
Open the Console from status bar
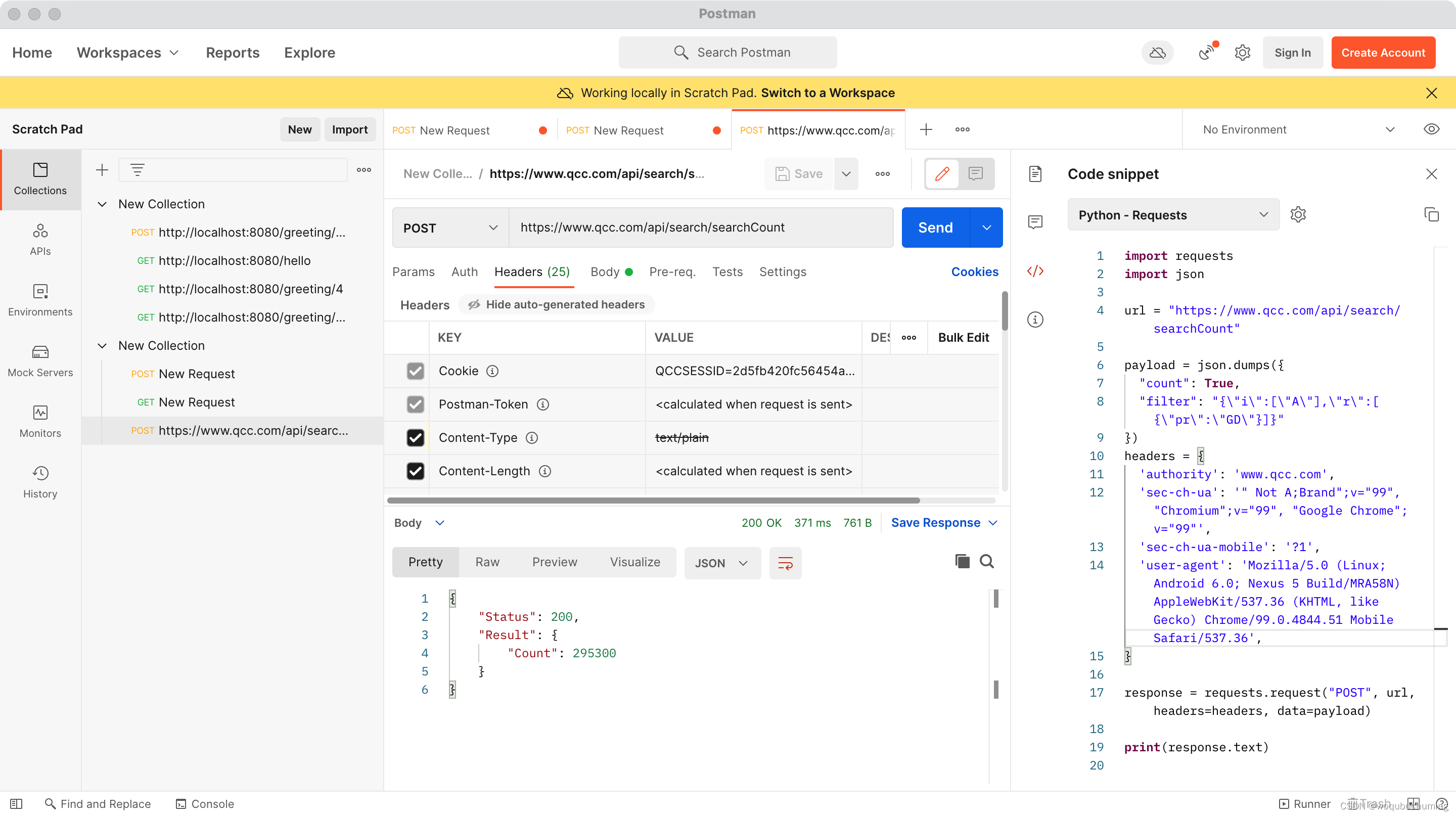pos(205,803)
